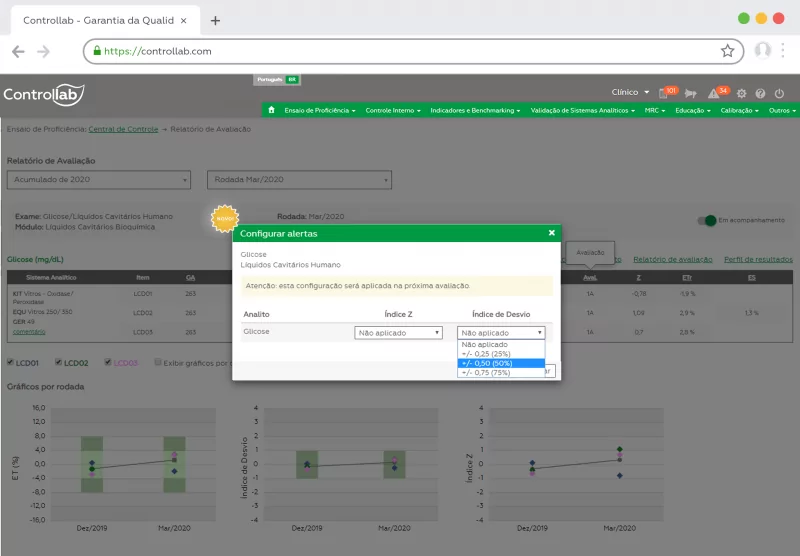
Task: Open the Índice Z dropdown
Action: [x=398, y=333]
